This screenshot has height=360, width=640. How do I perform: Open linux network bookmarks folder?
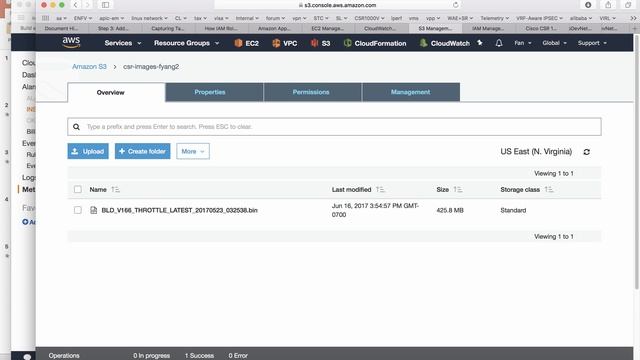tap(149, 18)
